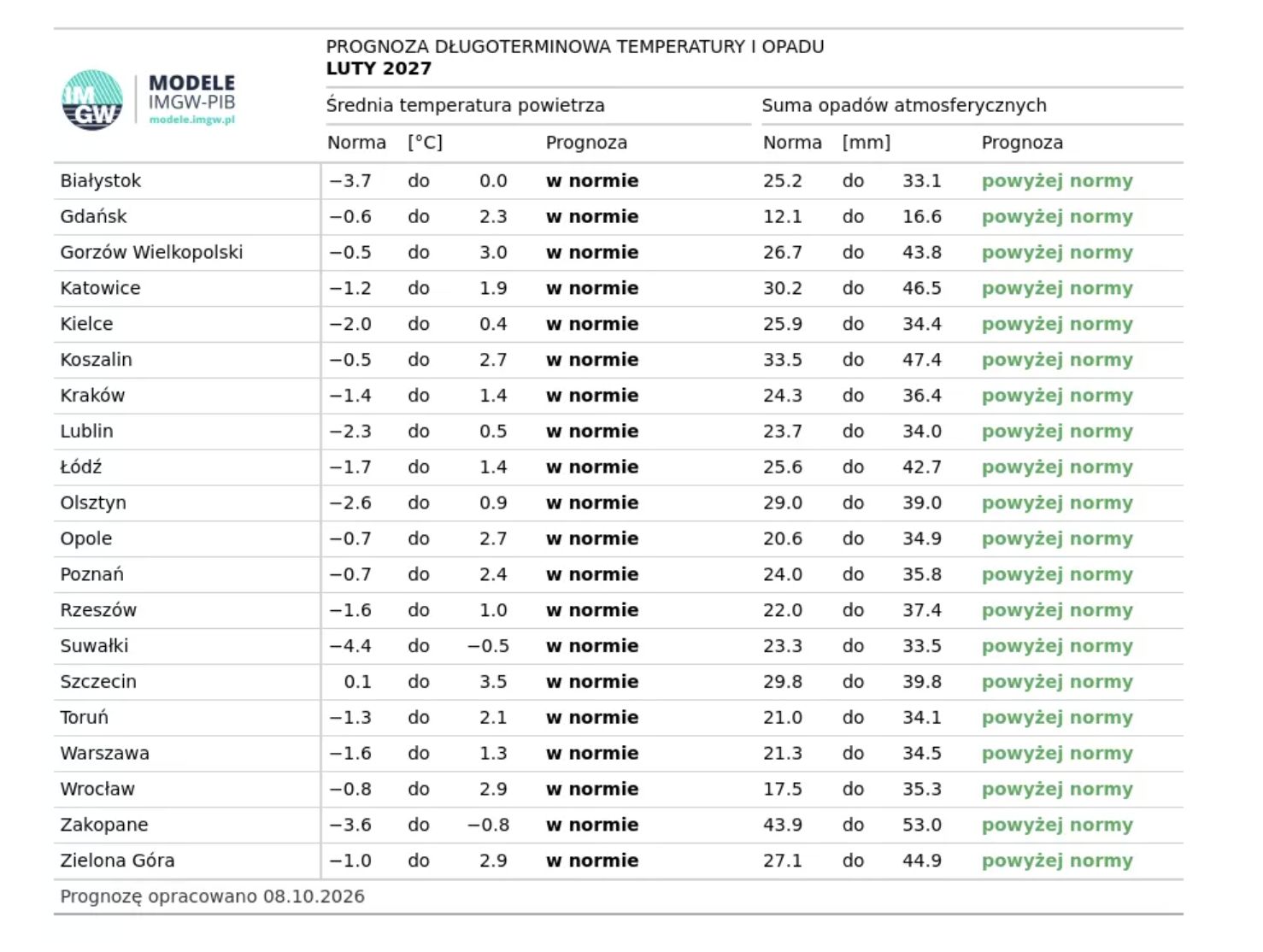Click the Rzeszów row label
The height and width of the screenshot is (952, 1263).
click(98, 611)
